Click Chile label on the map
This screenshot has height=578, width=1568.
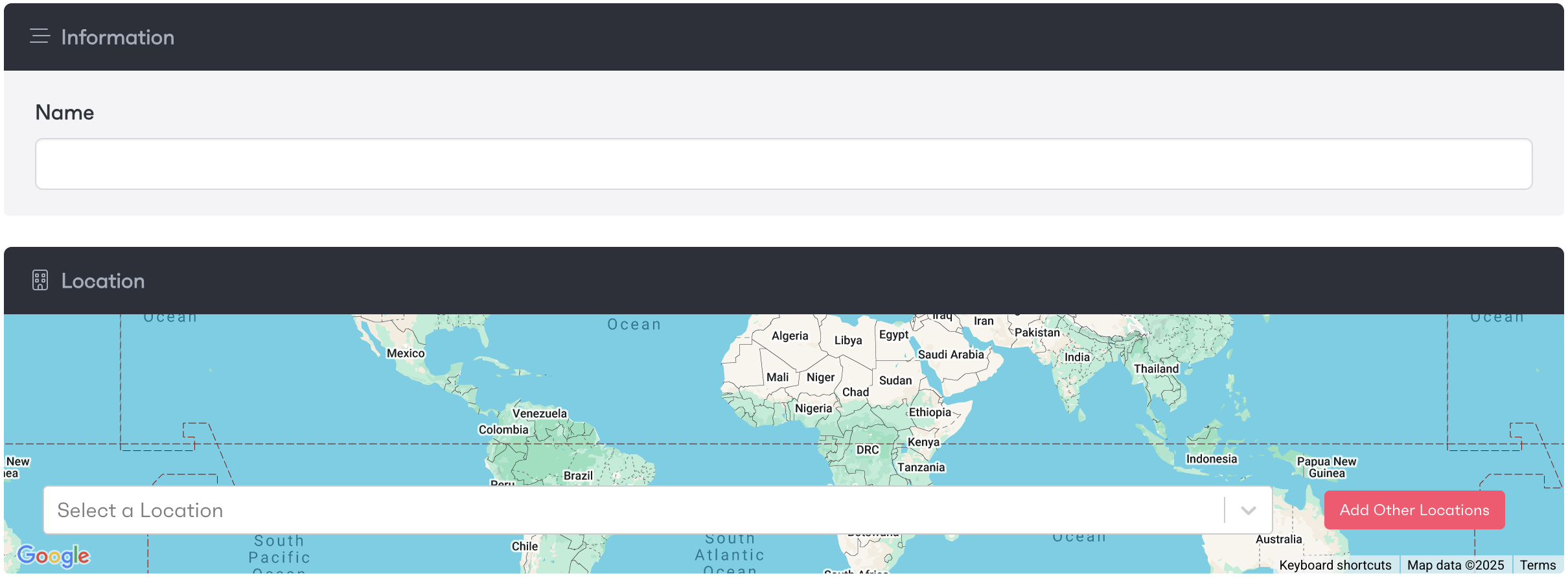click(525, 546)
